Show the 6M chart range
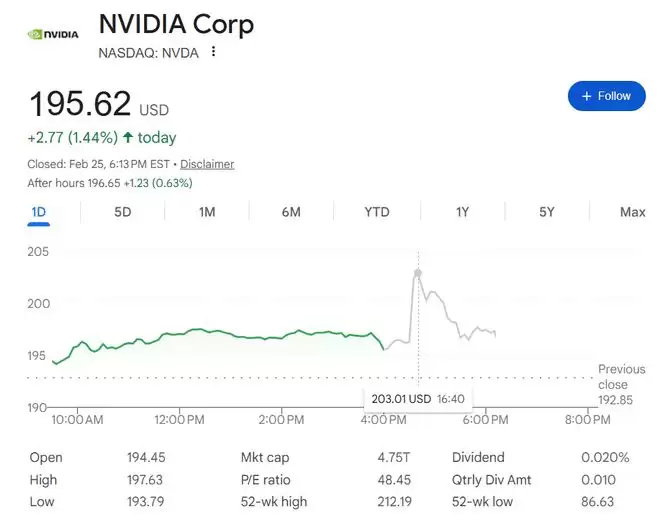 click(x=291, y=212)
